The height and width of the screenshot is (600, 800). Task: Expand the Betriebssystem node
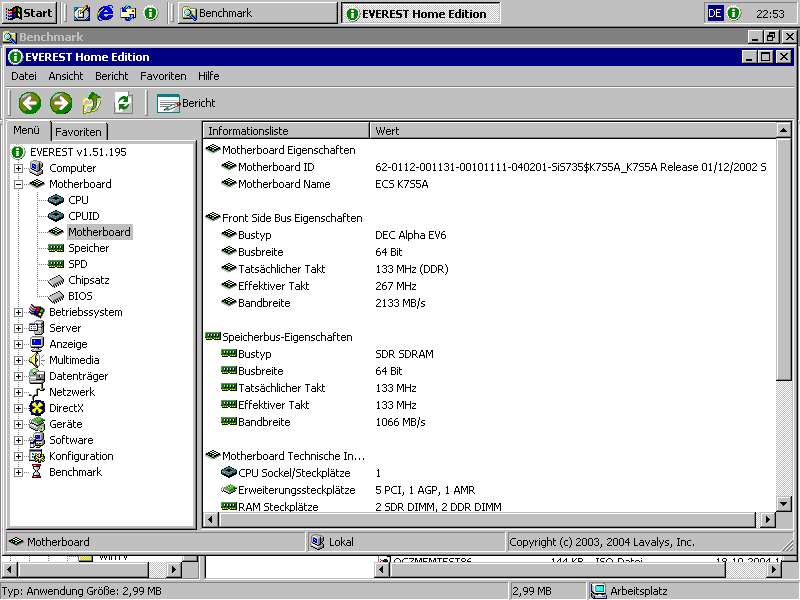[x=18, y=312]
